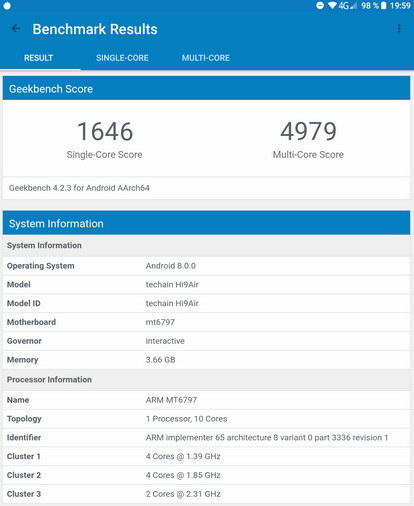This screenshot has width=414, height=506.
Task: Tap the do-not-disturb status icon
Action: pos(320,5)
